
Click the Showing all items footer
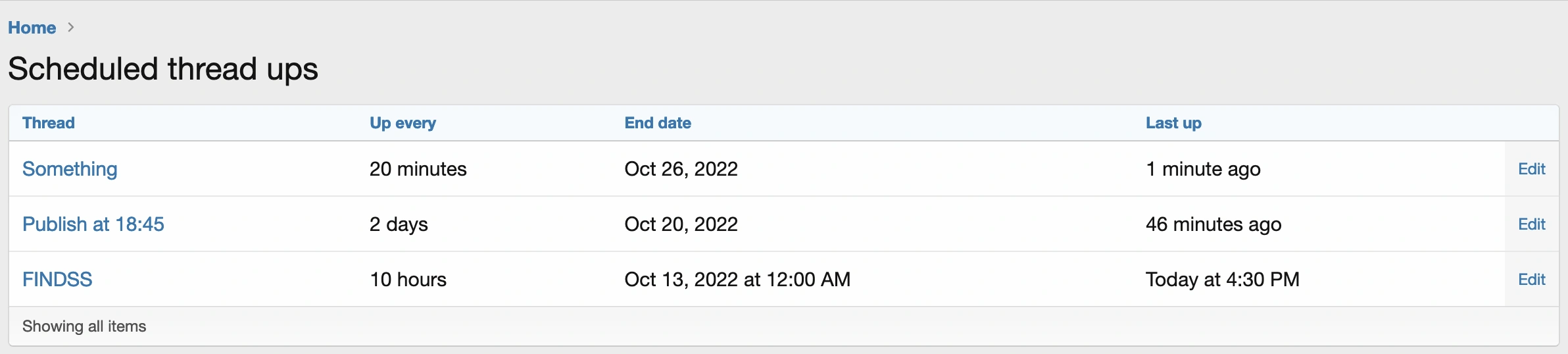(x=84, y=326)
